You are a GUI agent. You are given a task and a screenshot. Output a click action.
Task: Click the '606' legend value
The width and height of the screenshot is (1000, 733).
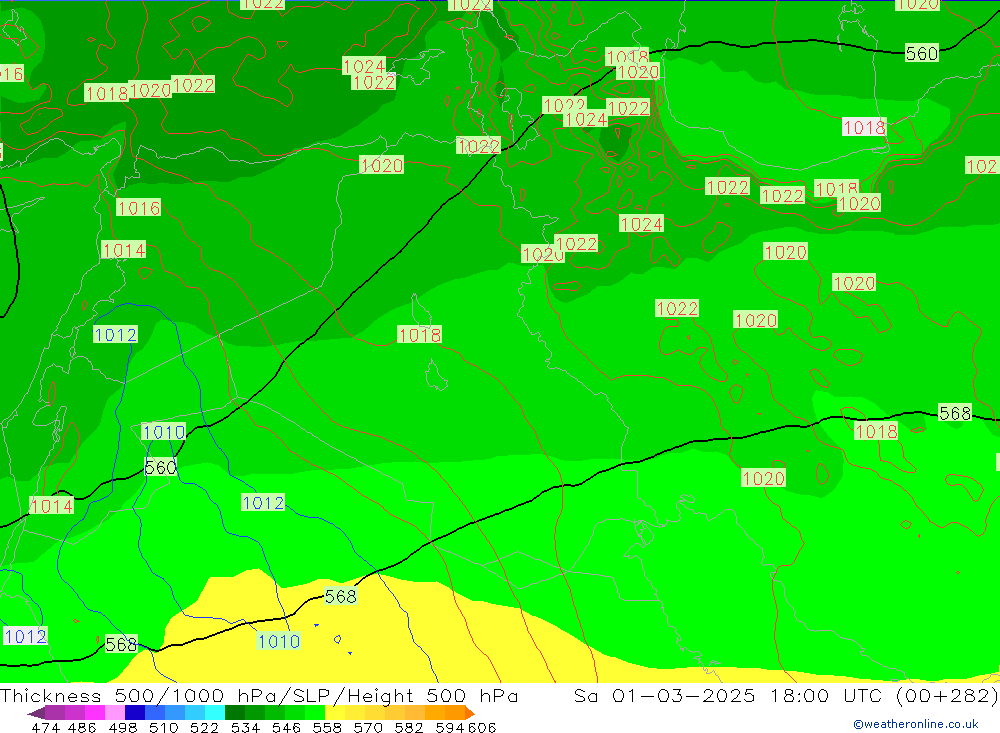[x=482, y=727]
